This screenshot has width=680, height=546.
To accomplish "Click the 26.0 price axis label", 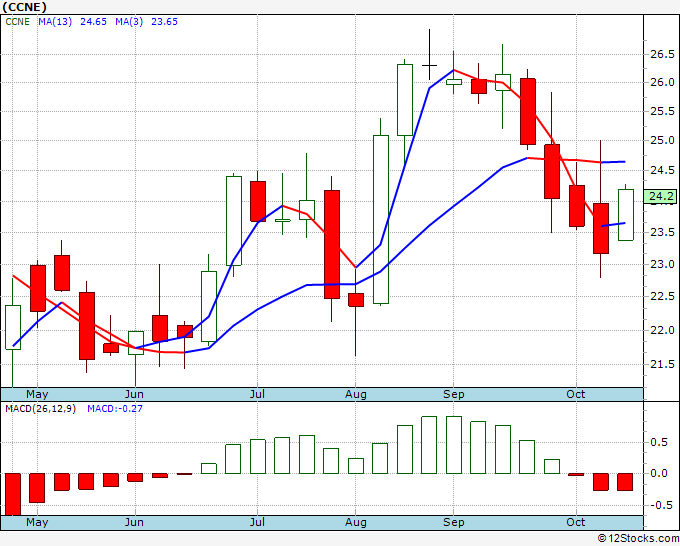I will (662, 82).
